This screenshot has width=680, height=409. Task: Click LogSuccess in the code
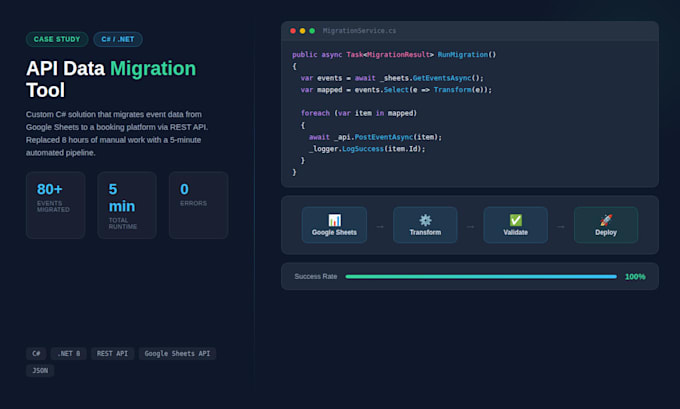tap(363, 149)
